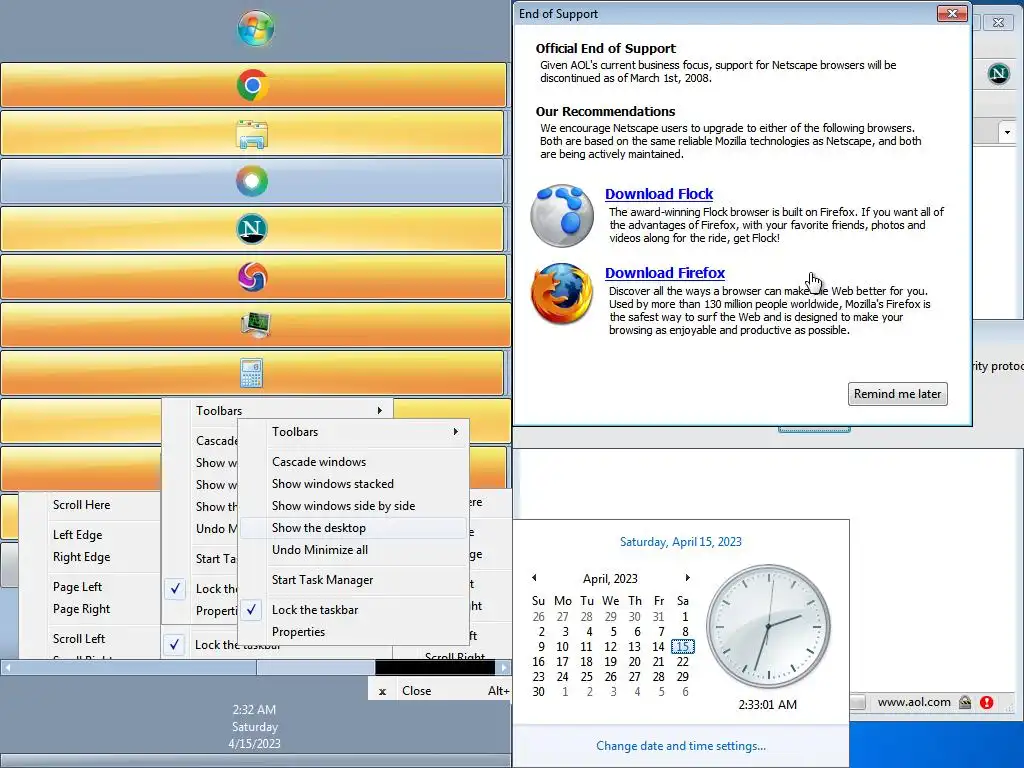Screen dimensions: 1024x768
Task: Click the Download Firefox link
Action: tap(665, 273)
